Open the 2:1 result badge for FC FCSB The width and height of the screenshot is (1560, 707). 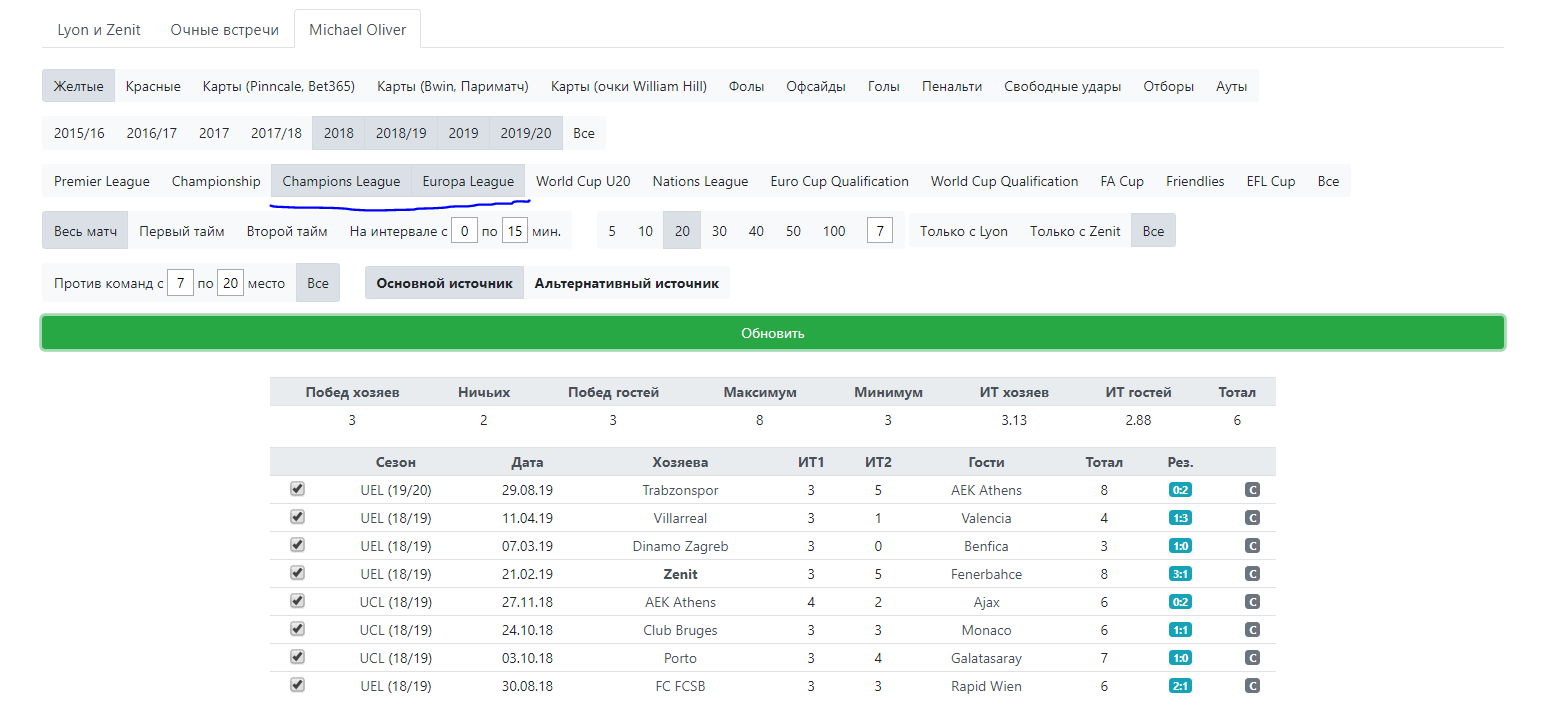click(1180, 686)
